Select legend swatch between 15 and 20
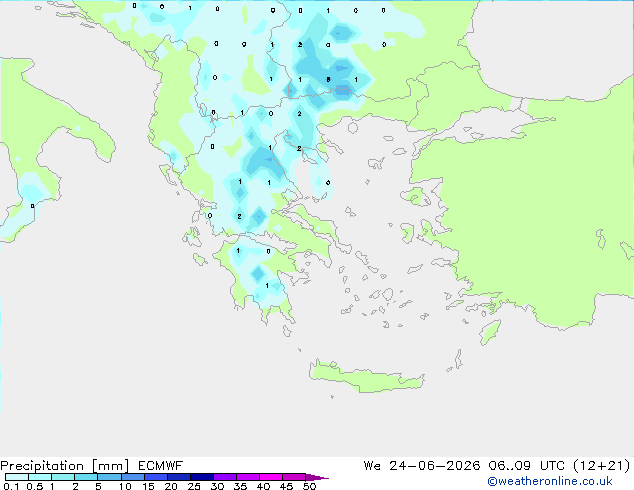 (156, 477)
